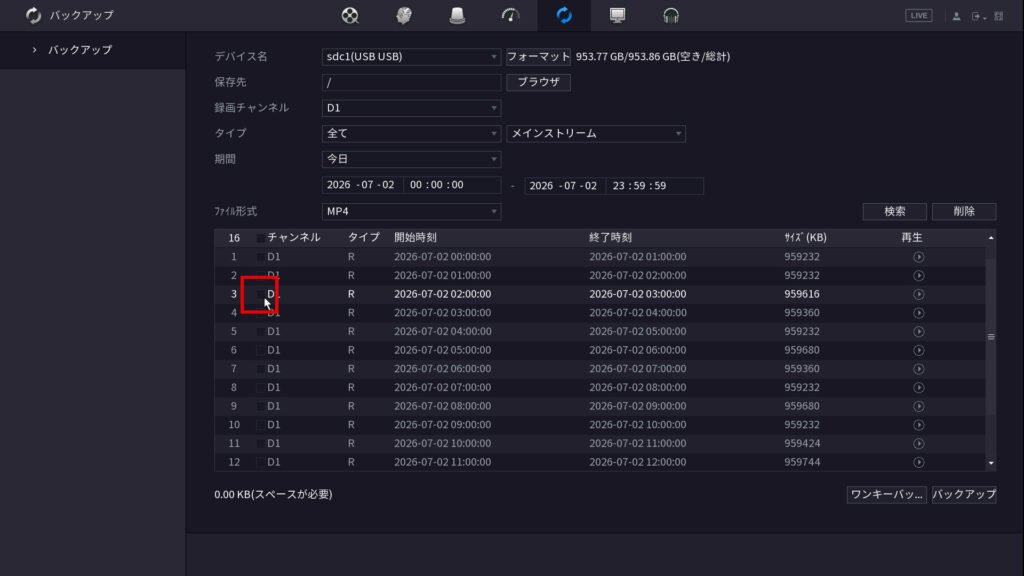This screenshot has height=576, width=1024.
Task: Check the box for row 12
Action: coord(260,462)
